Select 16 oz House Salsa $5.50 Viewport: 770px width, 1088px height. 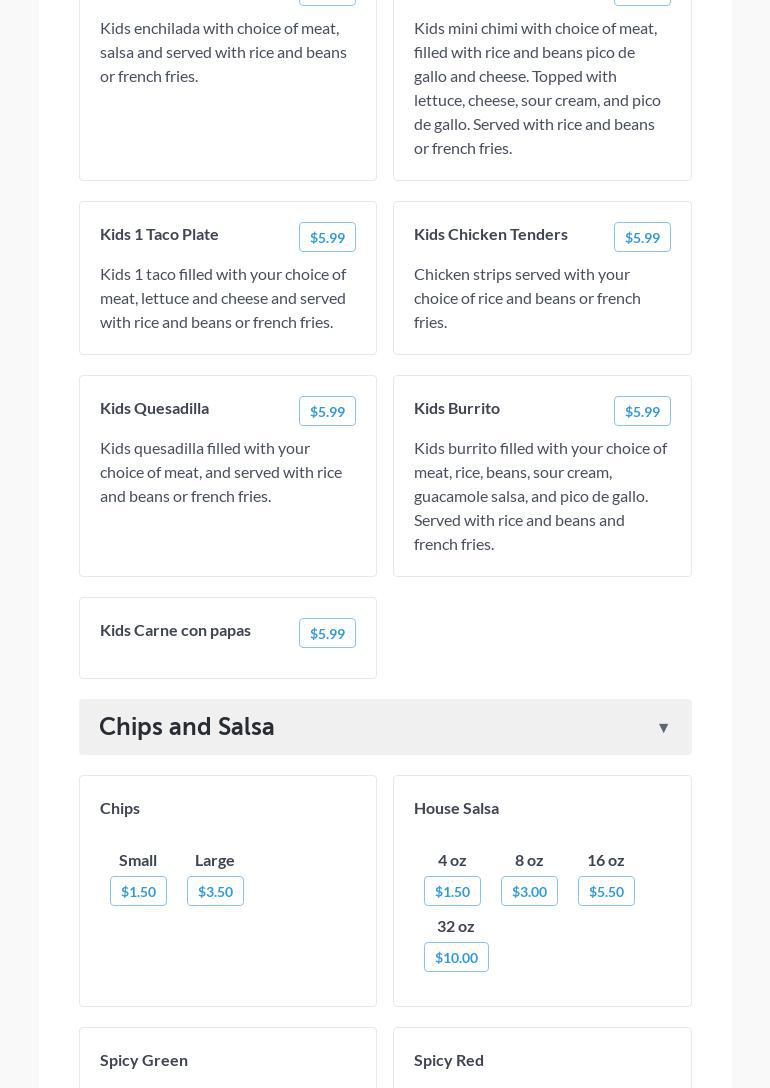point(606,891)
